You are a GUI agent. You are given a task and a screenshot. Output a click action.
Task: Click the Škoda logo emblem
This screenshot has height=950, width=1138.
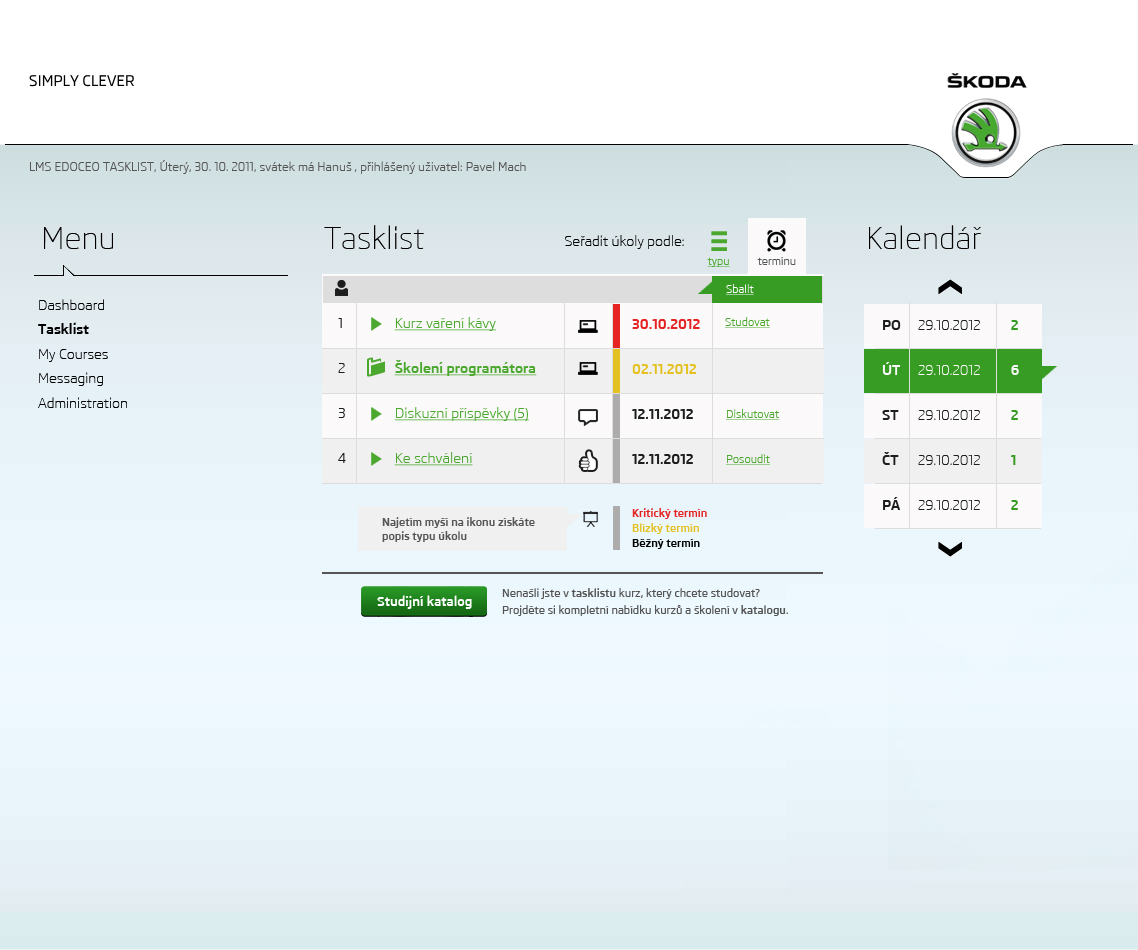[x=985, y=133]
